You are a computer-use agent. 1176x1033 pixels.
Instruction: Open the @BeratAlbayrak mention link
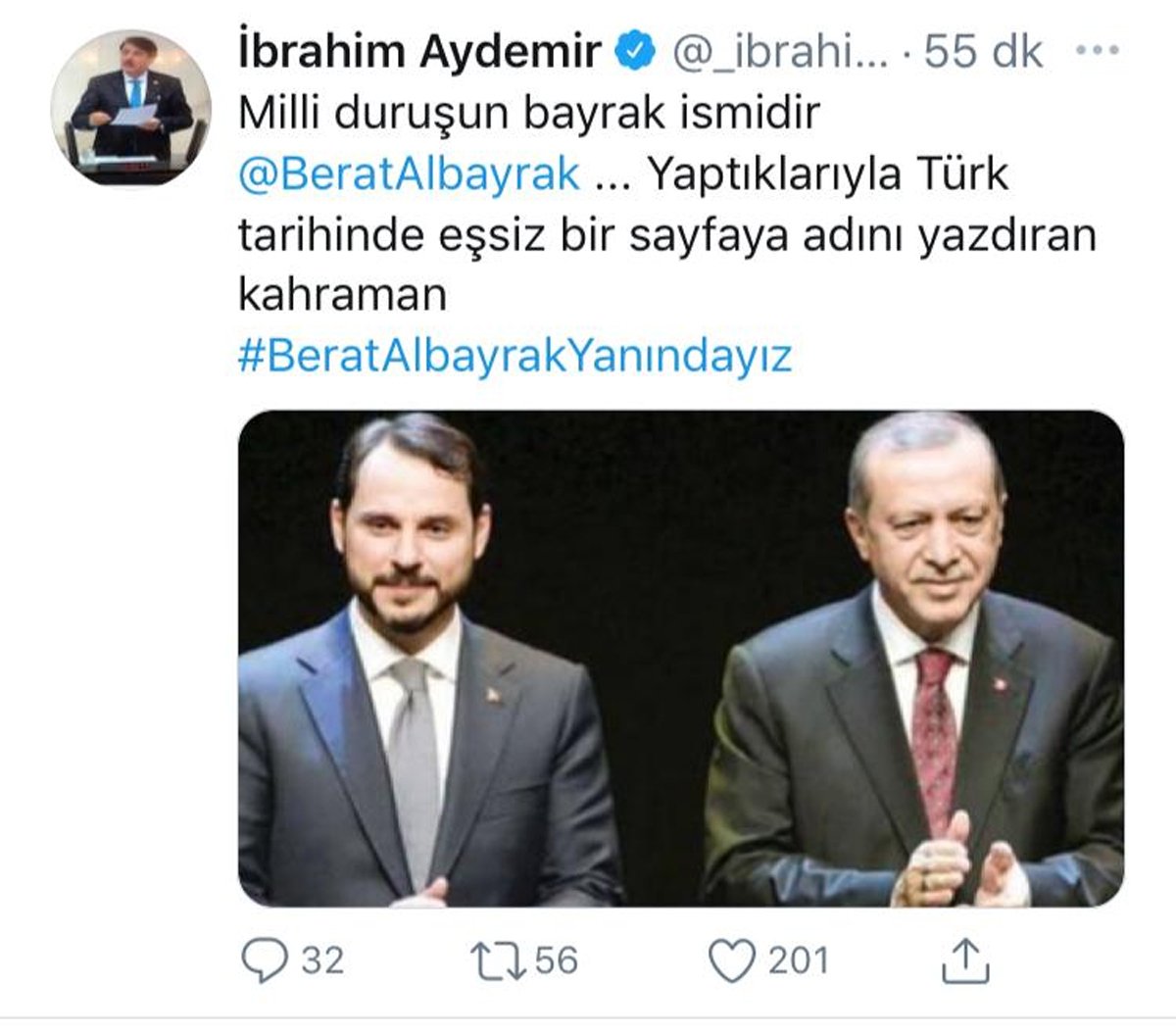(x=410, y=174)
